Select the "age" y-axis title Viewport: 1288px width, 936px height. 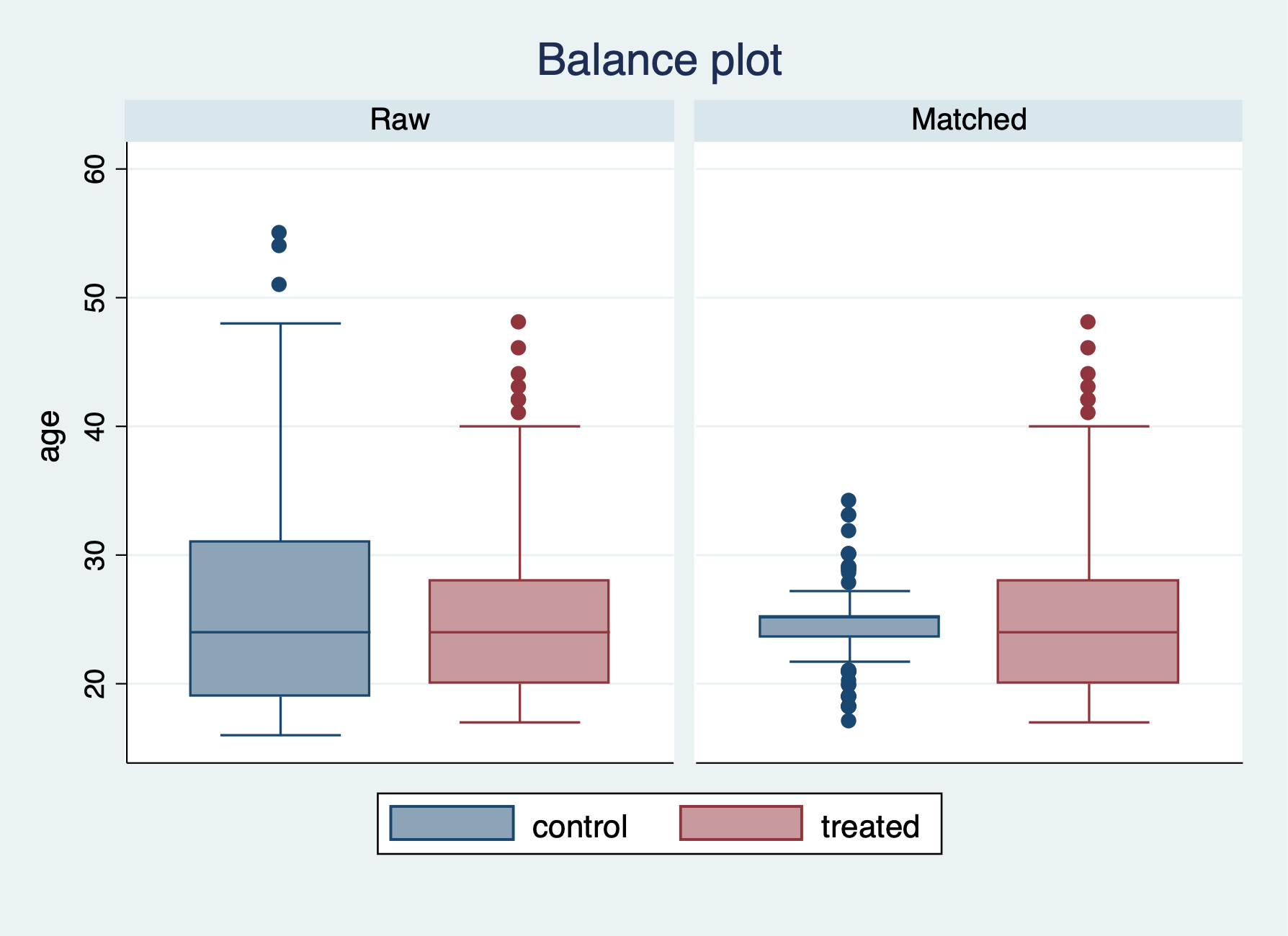(50, 436)
